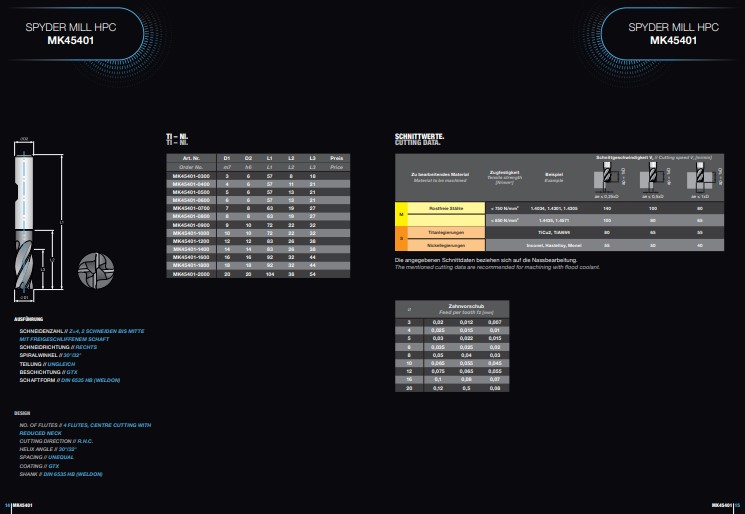The image size is (745, 514).
Task: Select article row MK45401-1800
Action: tap(258, 265)
